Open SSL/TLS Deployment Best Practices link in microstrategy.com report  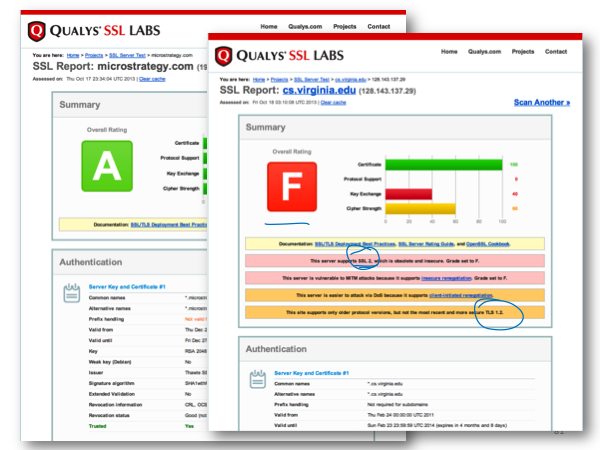tap(169, 225)
